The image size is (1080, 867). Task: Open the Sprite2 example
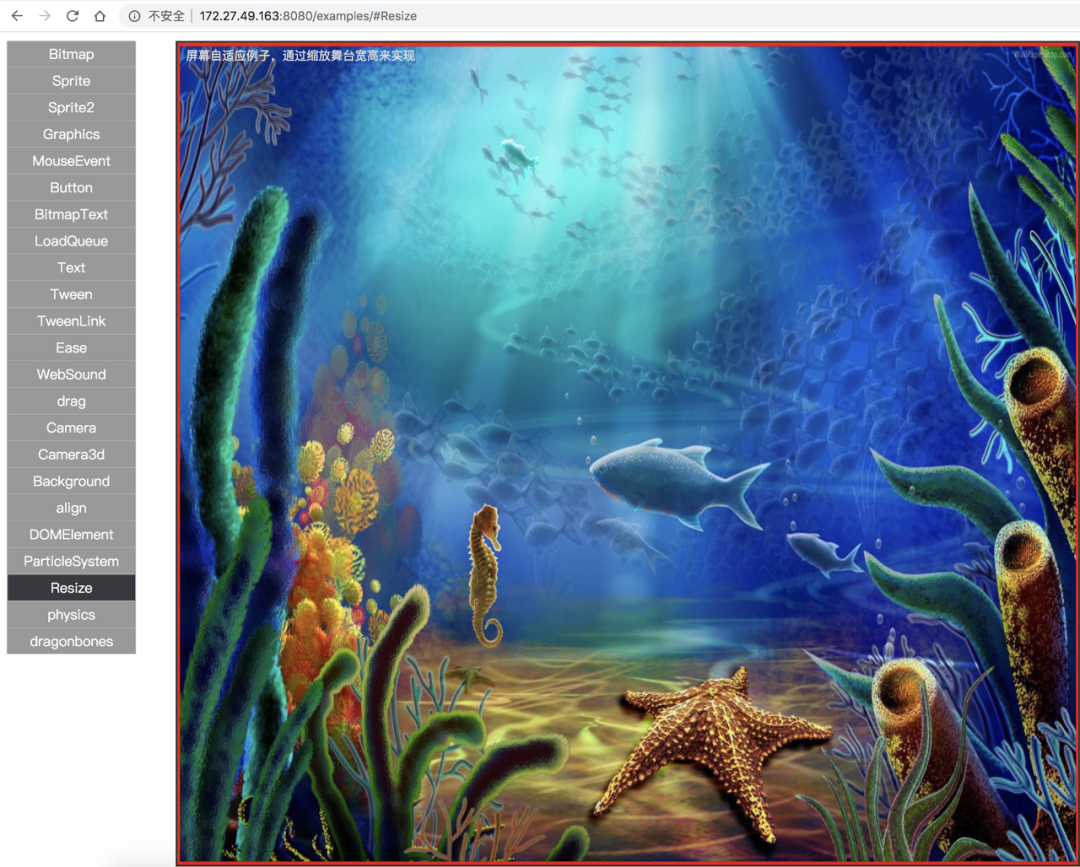[x=71, y=107]
